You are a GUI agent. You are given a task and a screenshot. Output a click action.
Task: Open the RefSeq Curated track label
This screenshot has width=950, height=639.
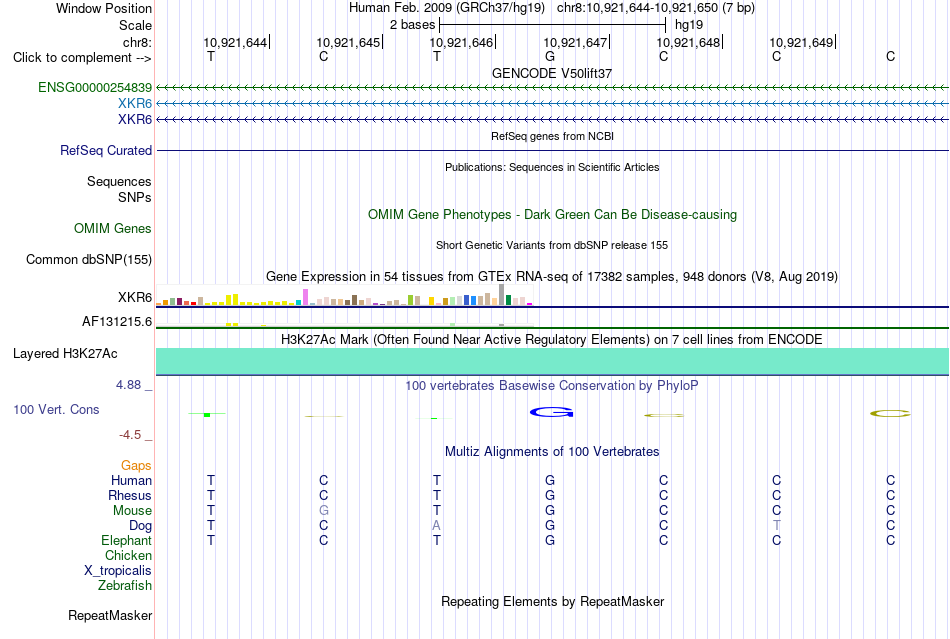[x=105, y=150]
